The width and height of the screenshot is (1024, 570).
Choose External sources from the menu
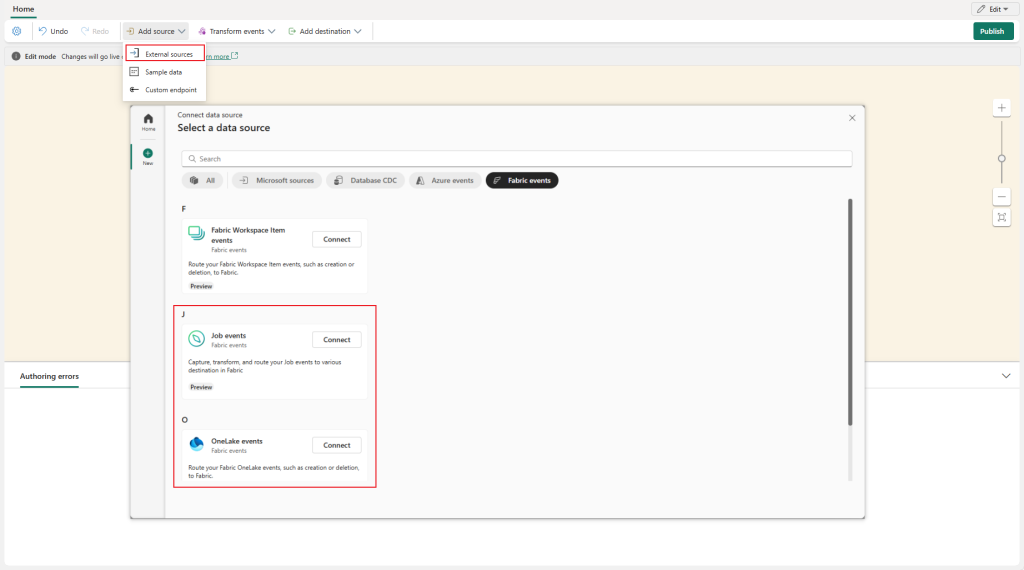point(165,54)
